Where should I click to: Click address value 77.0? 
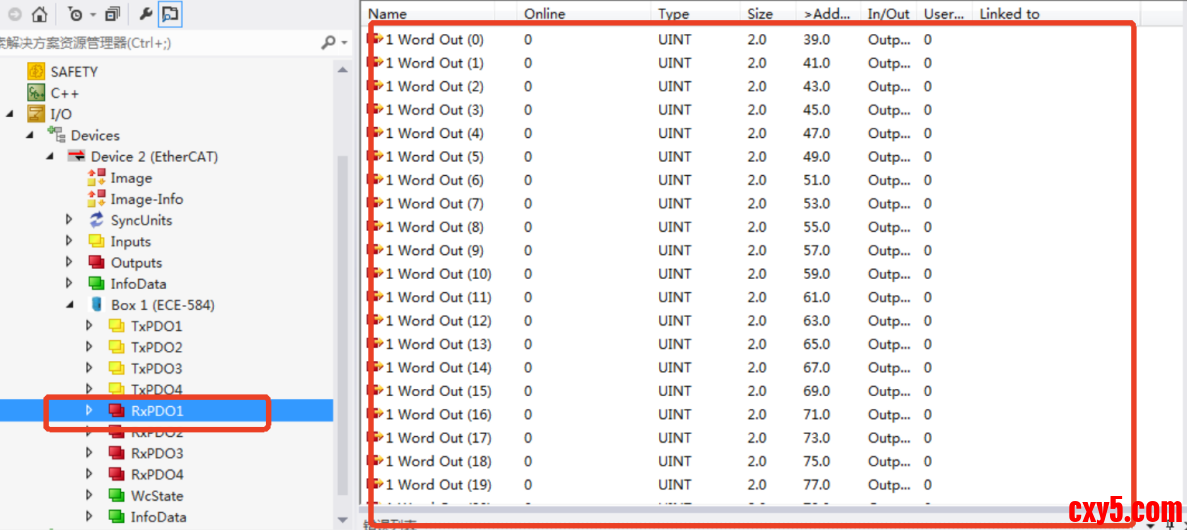coord(816,485)
